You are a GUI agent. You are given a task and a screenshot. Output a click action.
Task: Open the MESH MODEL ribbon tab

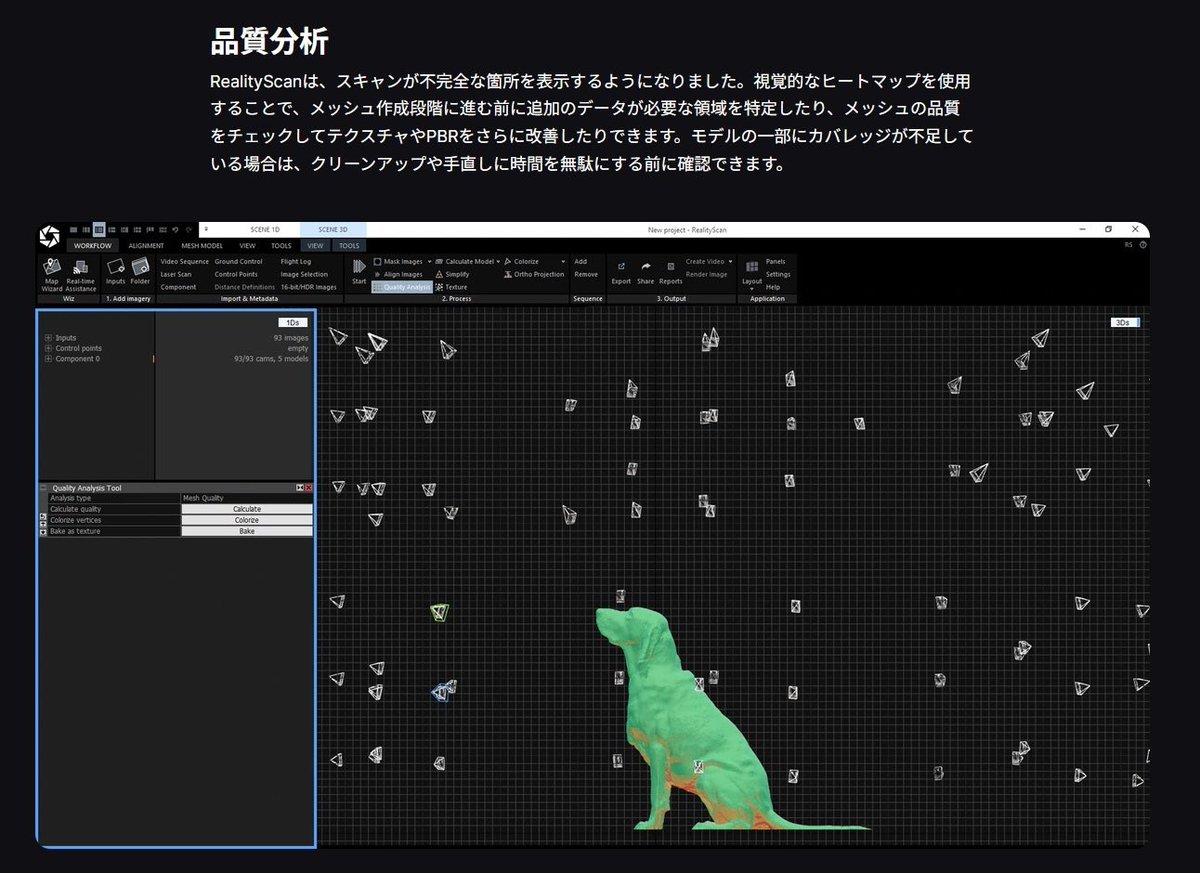point(202,245)
